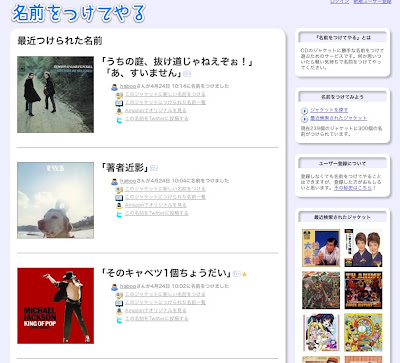Open つけられた名前一覧 link in the 著者近影 entry
Image resolution: width=400 pixels, height=363 pixels.
coord(165,197)
